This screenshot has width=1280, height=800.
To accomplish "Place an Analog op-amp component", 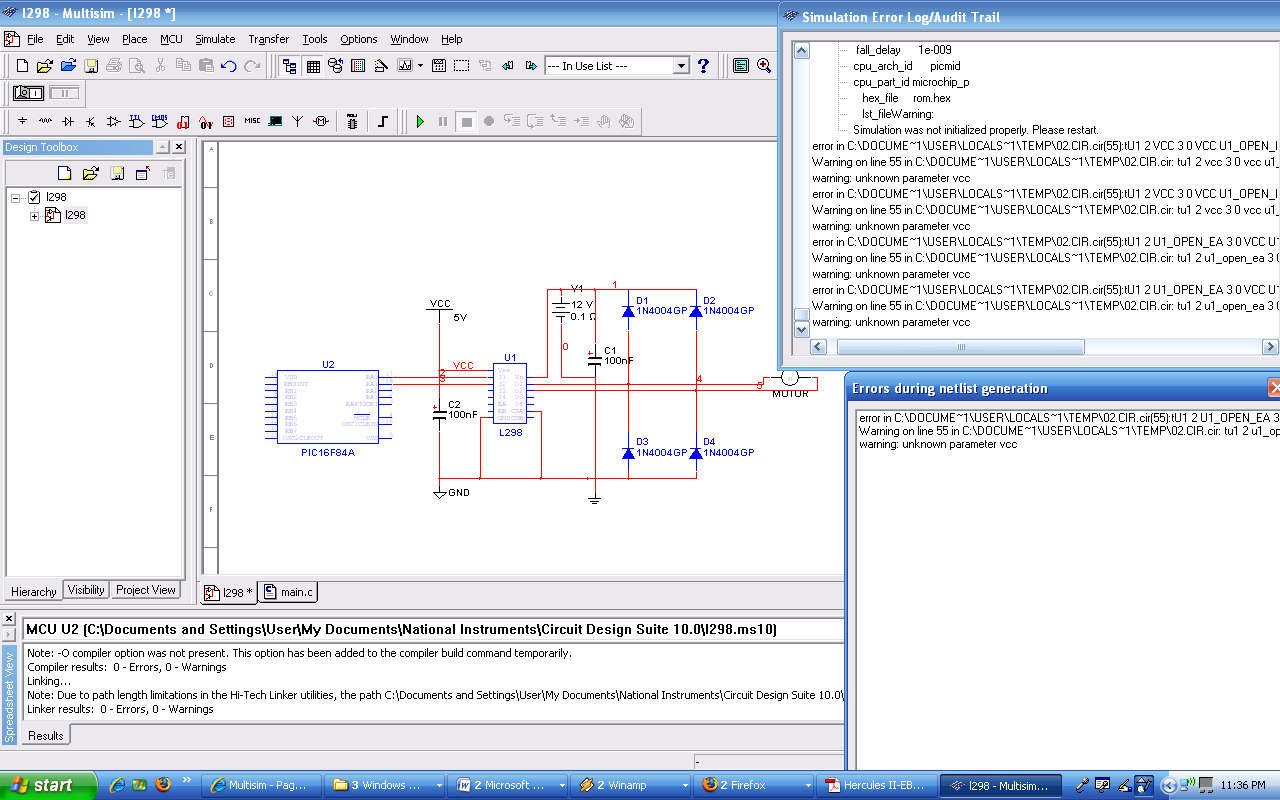I will point(113,121).
